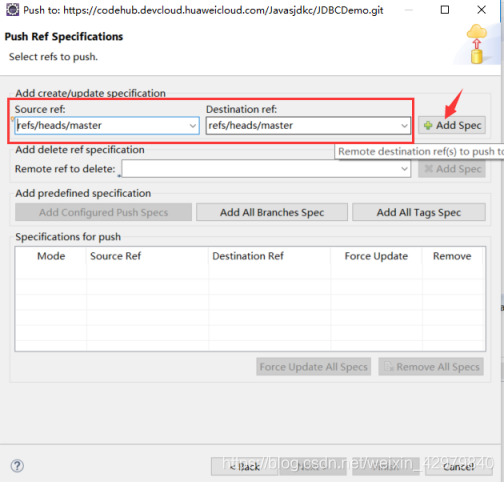Click the Destination Ref column header
Viewport: 504px width, 482px height.
tap(270, 256)
